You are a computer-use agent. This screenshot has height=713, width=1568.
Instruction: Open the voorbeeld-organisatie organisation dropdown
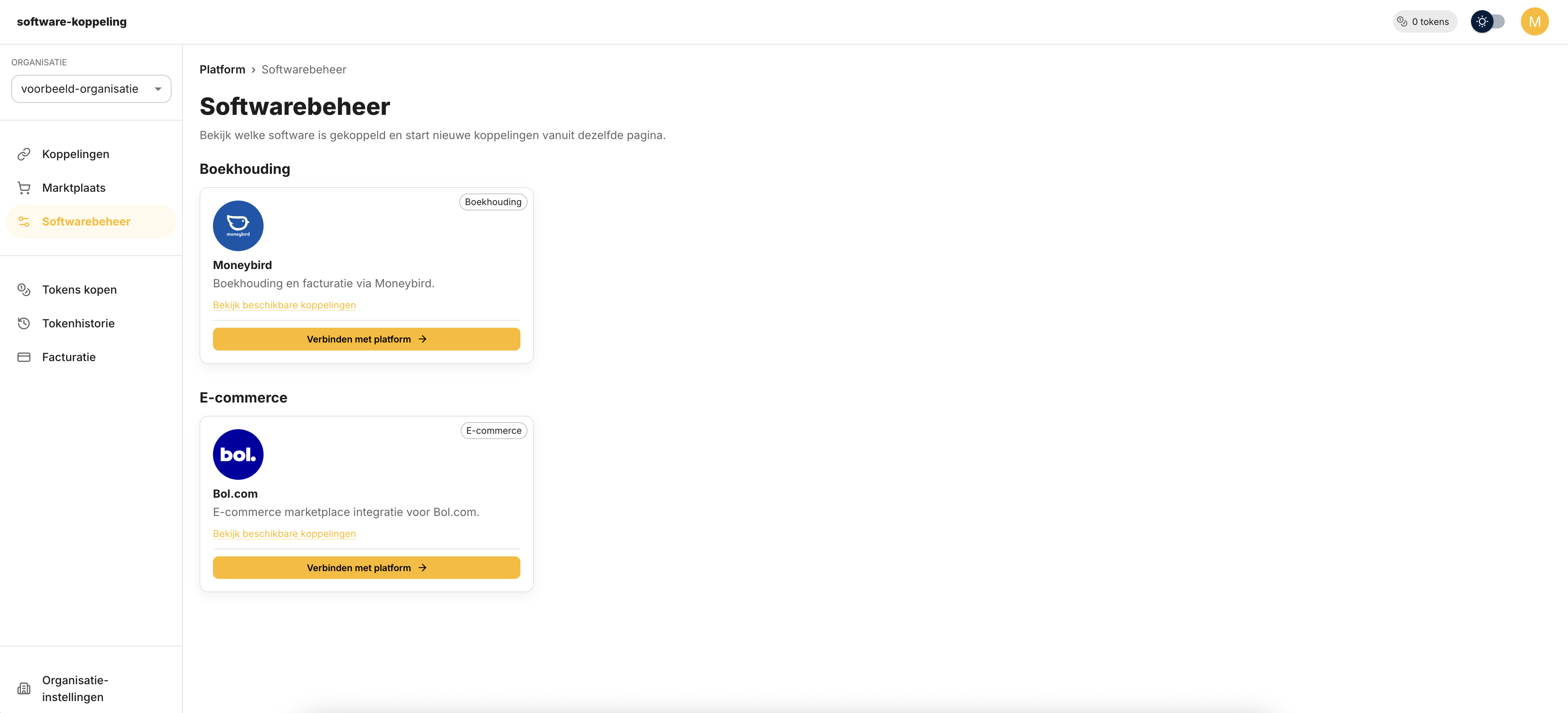point(91,89)
